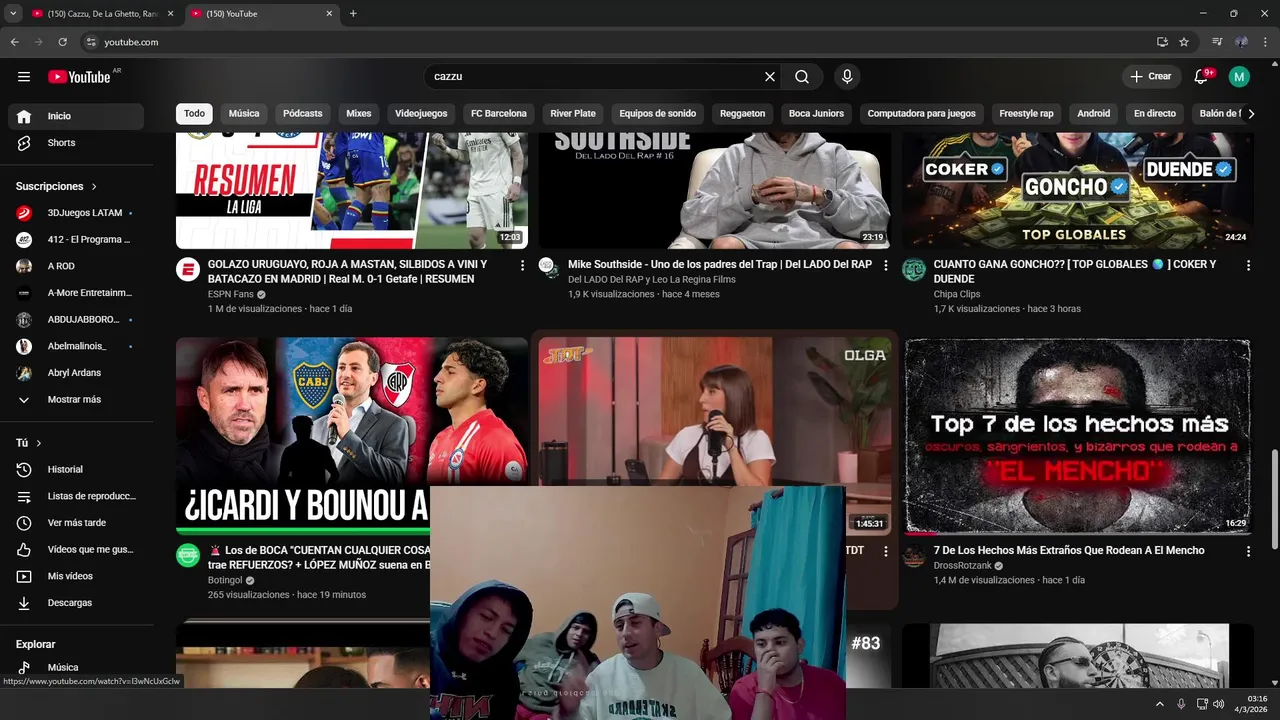Open Abryl Ardans subscription channel

[76, 373]
